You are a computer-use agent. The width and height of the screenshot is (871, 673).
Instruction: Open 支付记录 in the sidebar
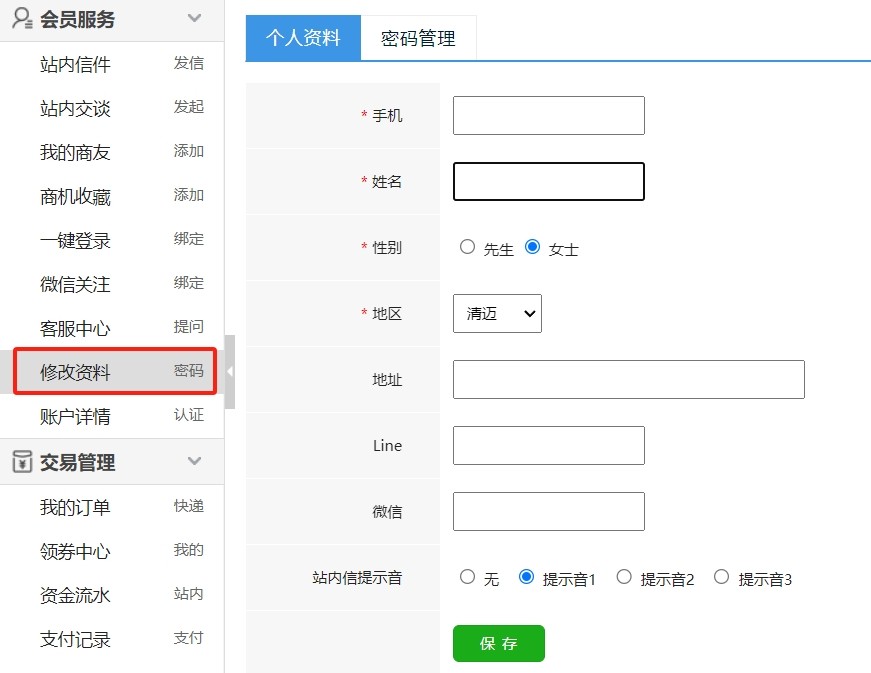(75, 639)
